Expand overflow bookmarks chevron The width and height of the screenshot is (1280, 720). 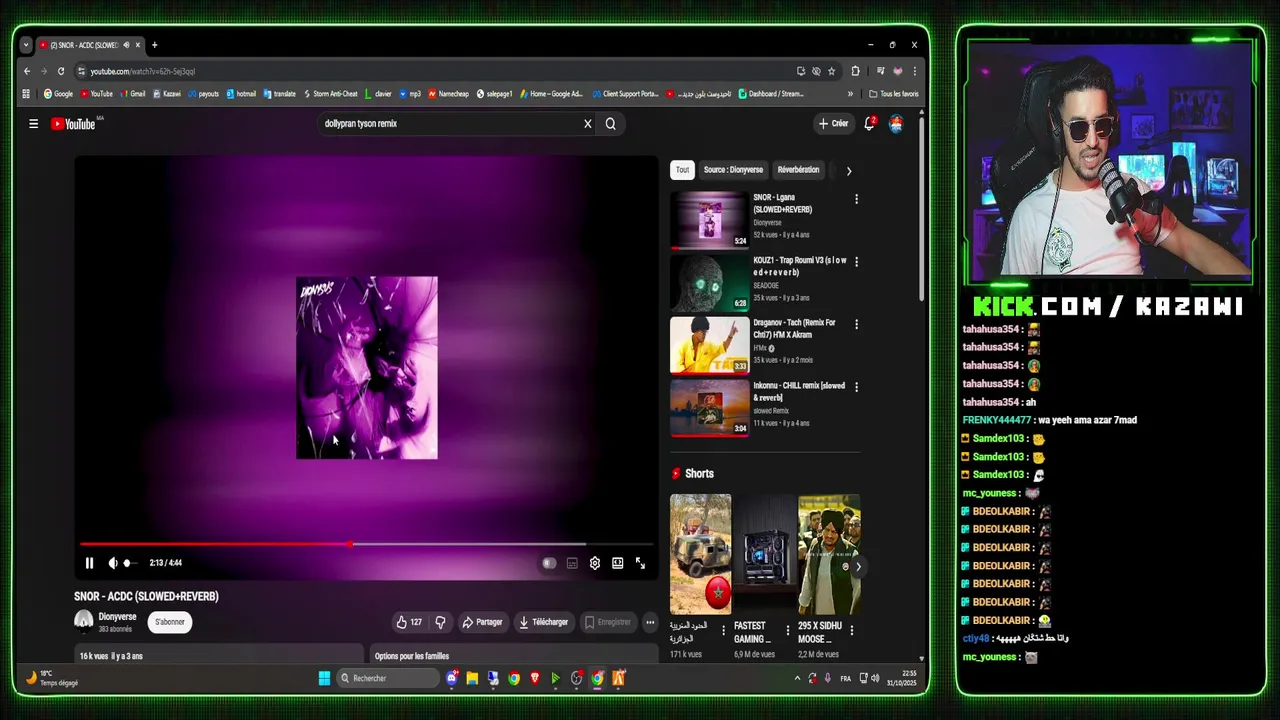click(x=850, y=94)
